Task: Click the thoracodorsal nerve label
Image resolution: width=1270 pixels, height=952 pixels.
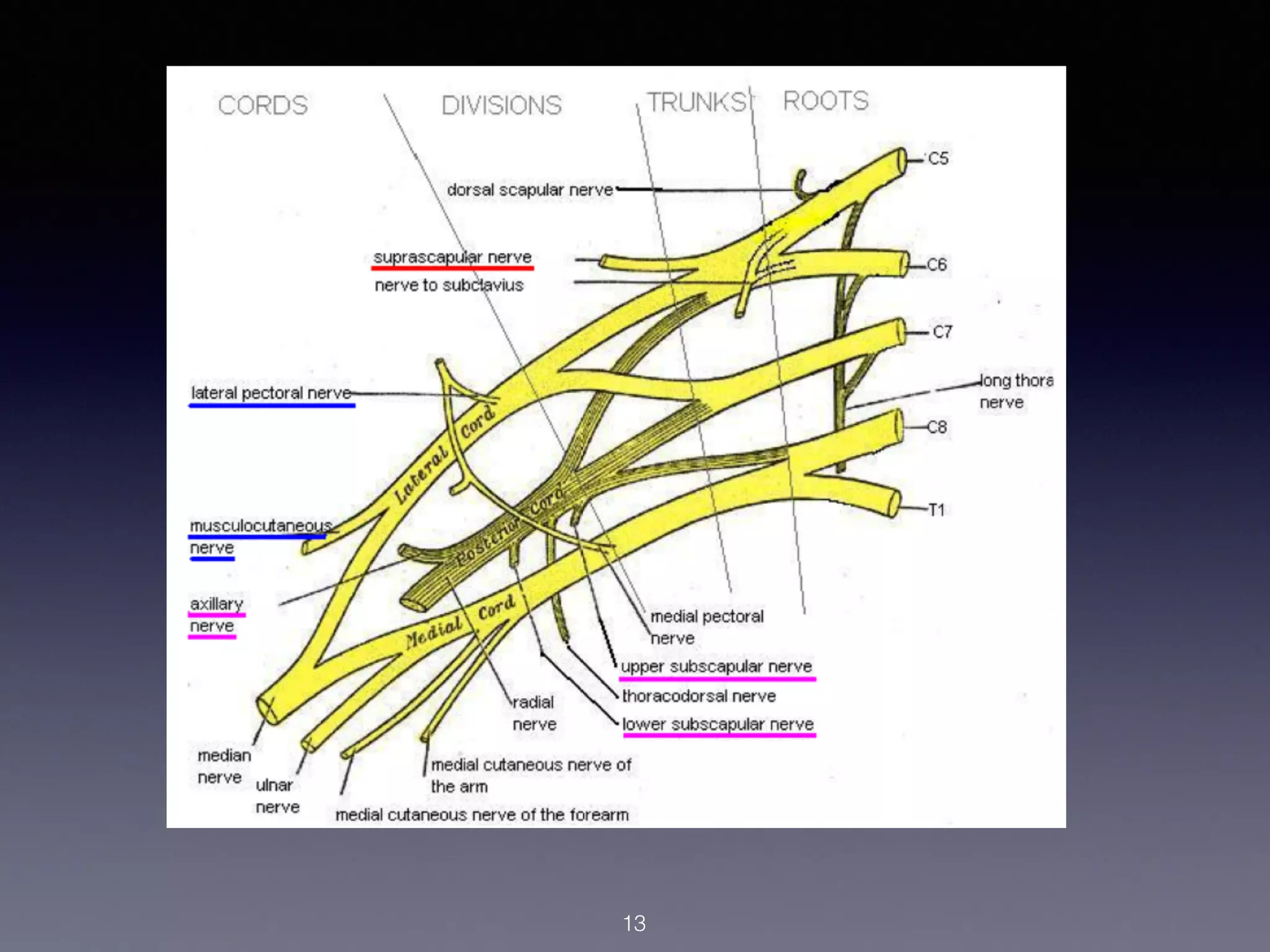Action: coord(698,696)
